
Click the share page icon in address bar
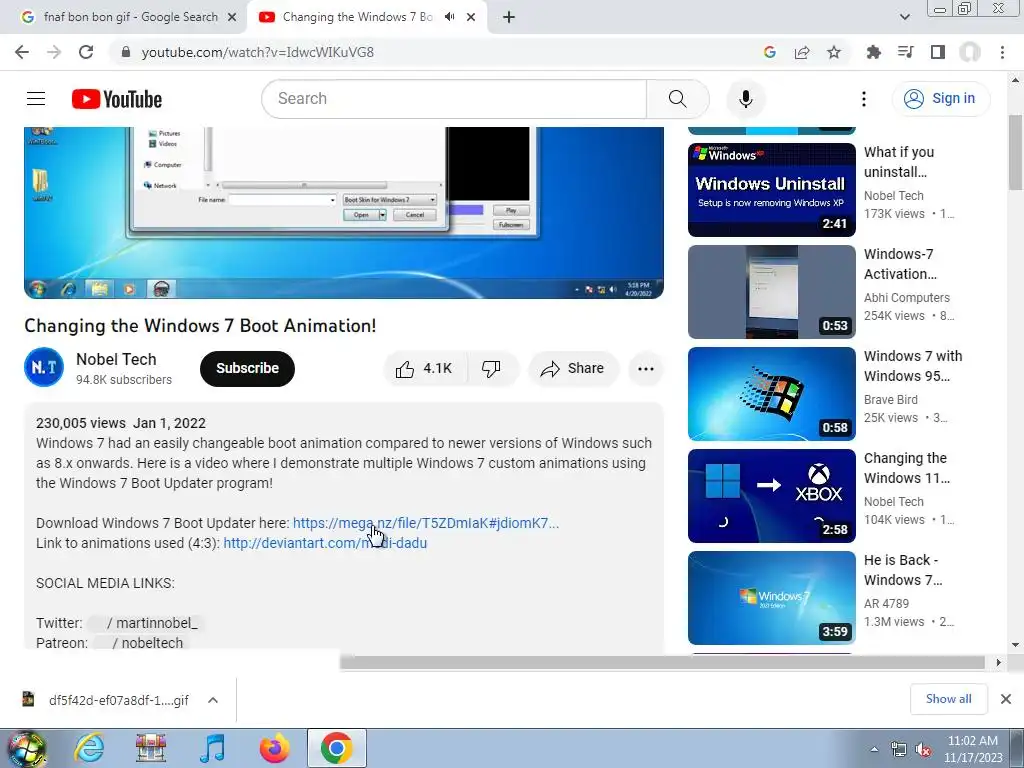(802, 52)
